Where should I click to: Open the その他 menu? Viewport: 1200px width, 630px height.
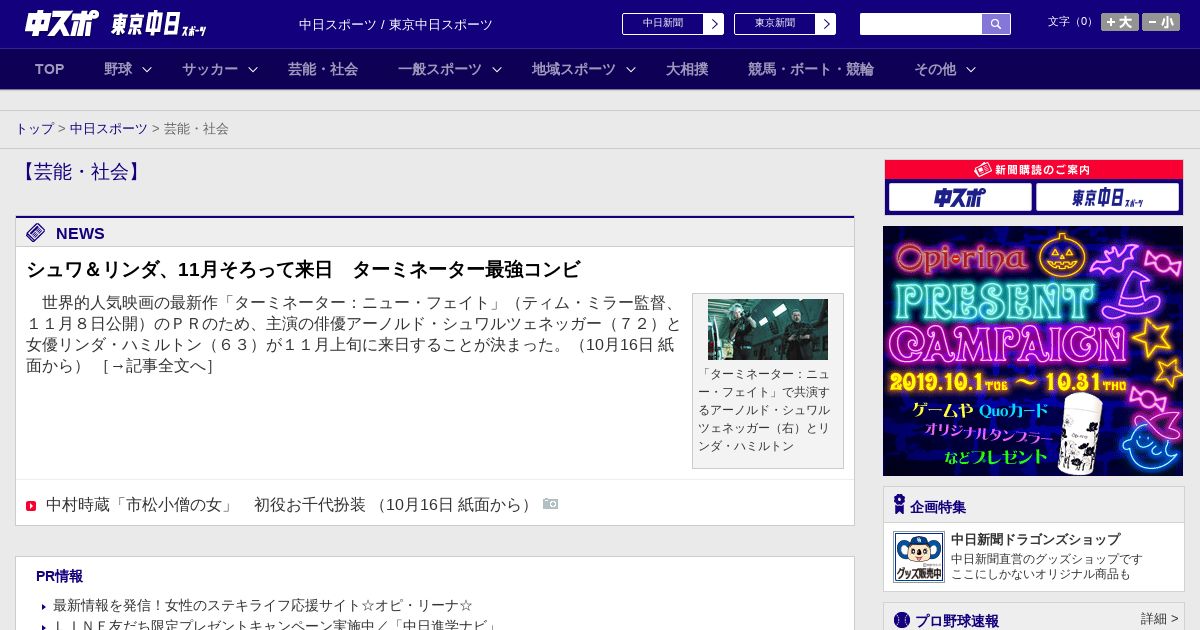click(935, 69)
